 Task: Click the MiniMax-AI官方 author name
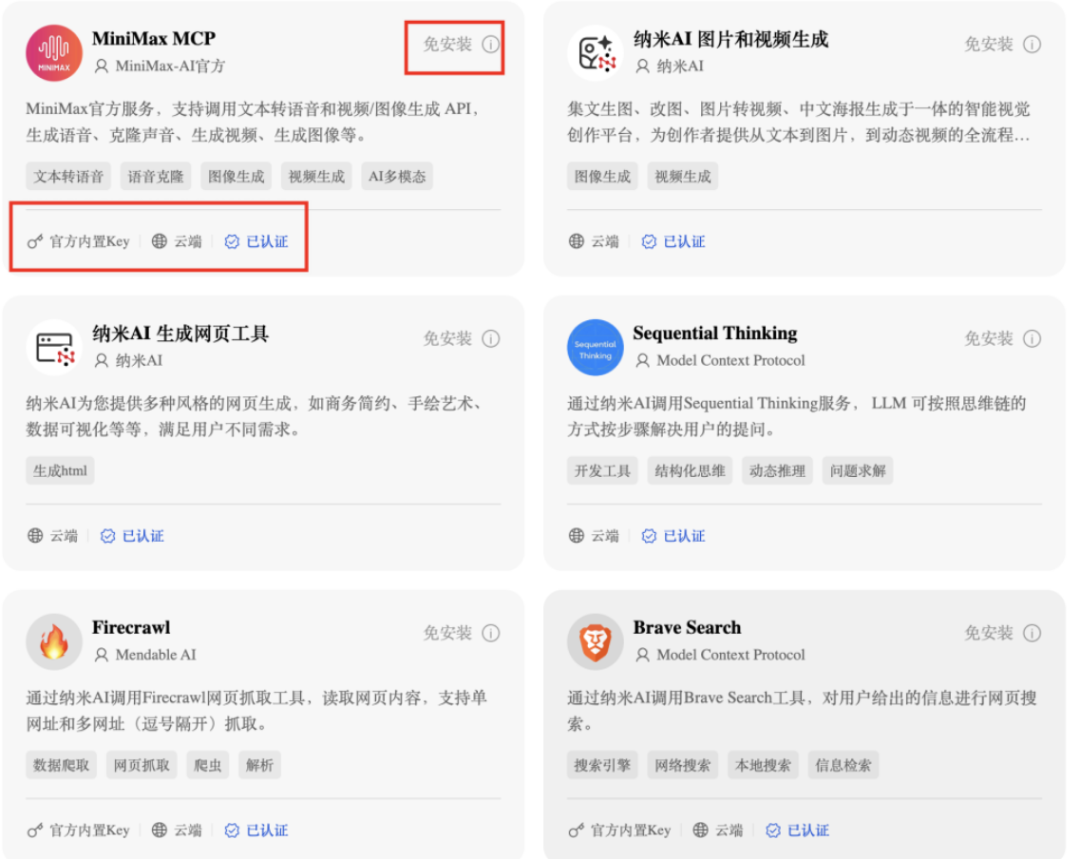[170, 66]
